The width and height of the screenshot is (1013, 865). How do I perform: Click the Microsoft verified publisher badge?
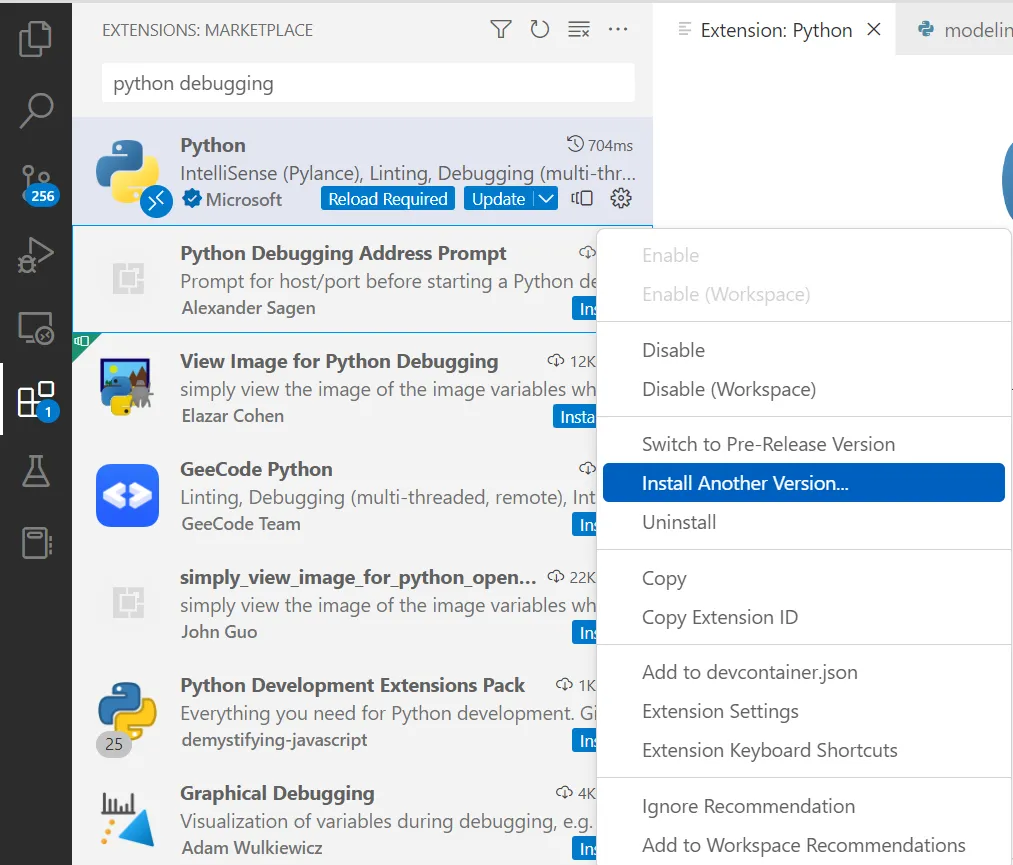(x=192, y=198)
